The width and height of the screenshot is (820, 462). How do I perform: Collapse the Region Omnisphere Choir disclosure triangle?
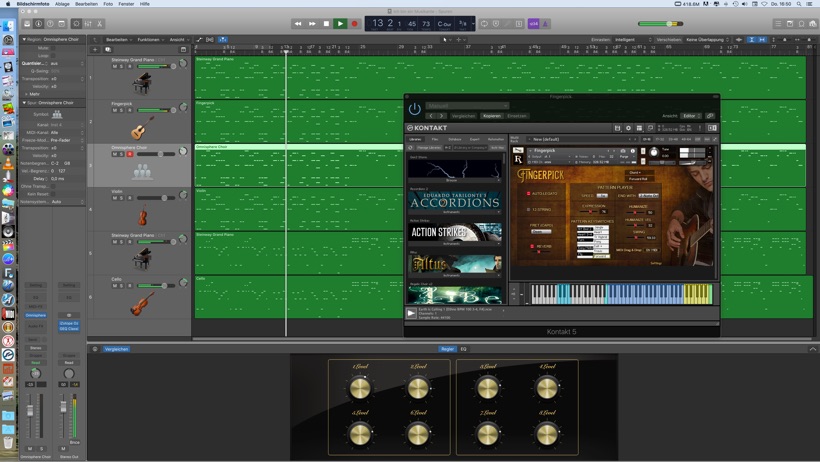[24, 39]
